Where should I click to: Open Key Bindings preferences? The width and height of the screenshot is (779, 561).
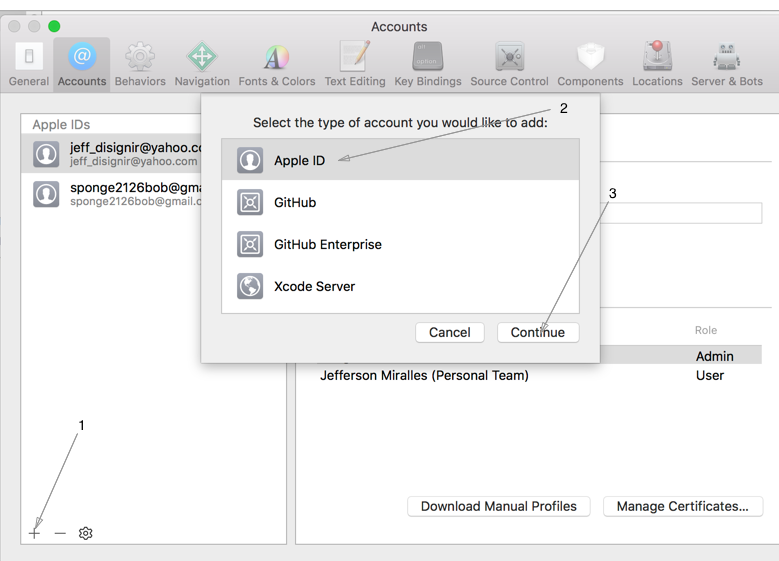428,65
